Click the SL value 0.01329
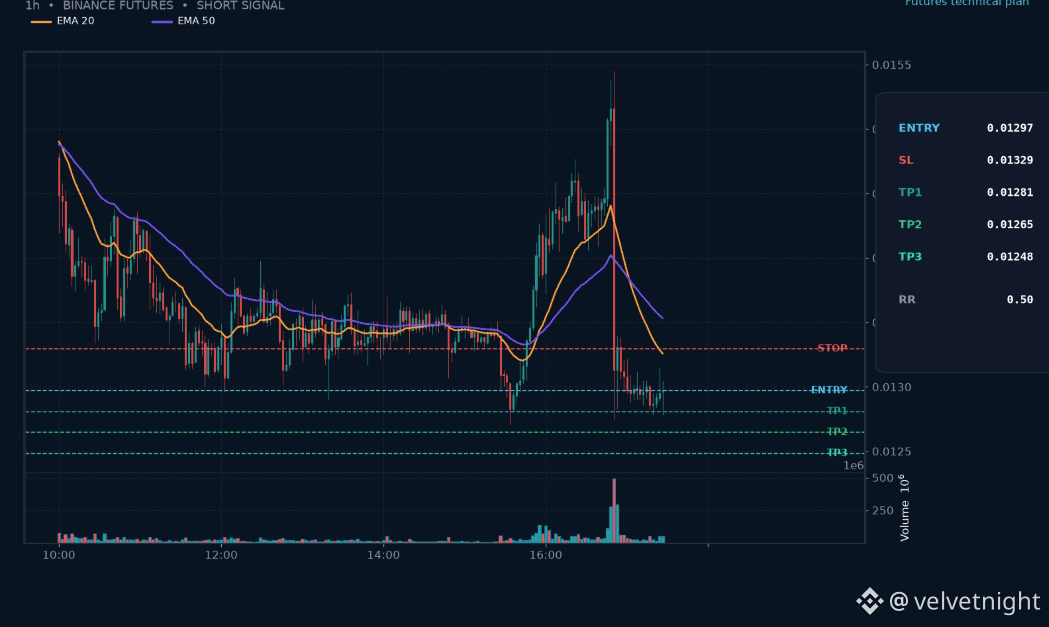The image size is (1049, 627). pyautogui.click(x=1010, y=160)
